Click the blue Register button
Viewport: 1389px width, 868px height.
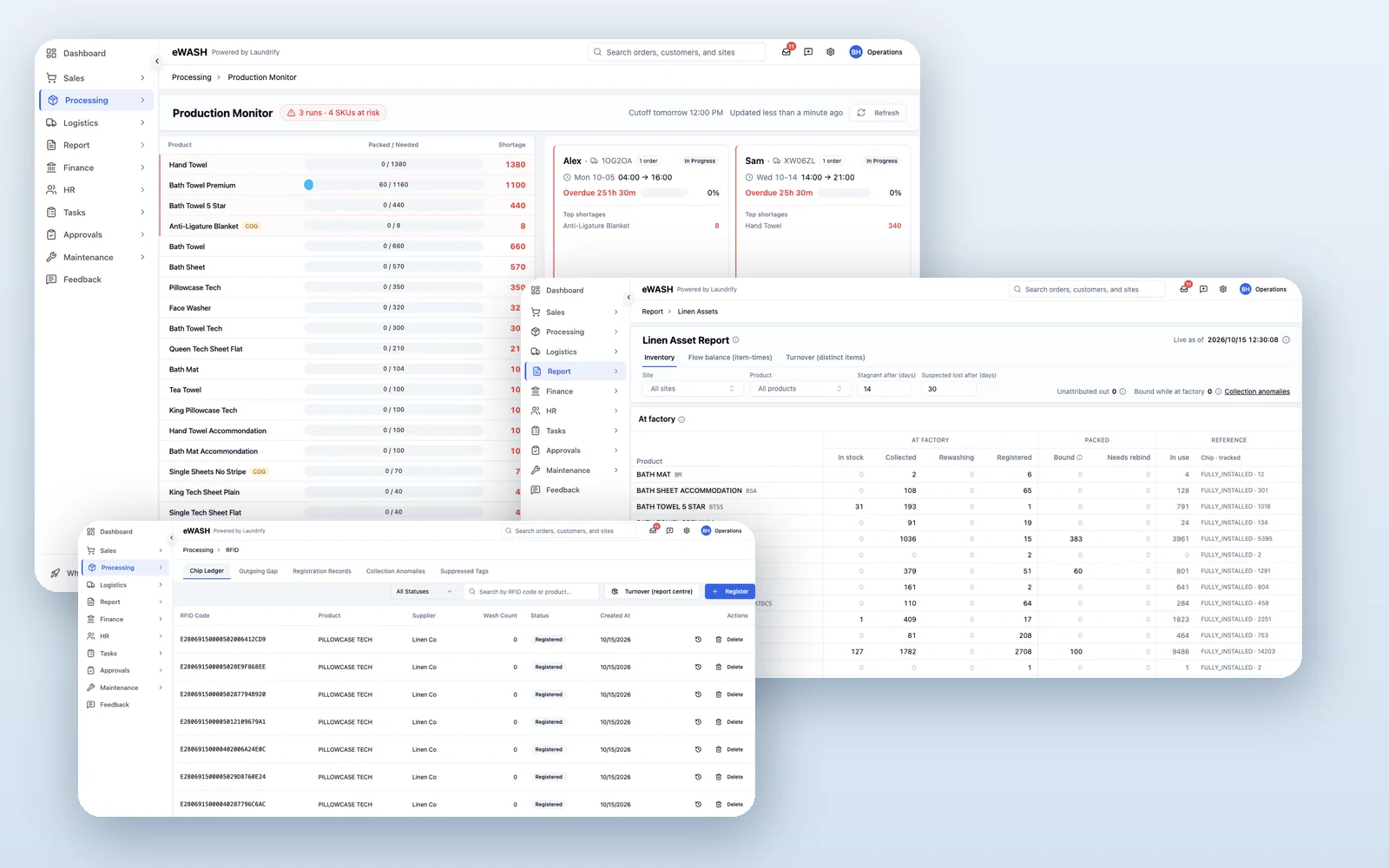tap(730, 592)
